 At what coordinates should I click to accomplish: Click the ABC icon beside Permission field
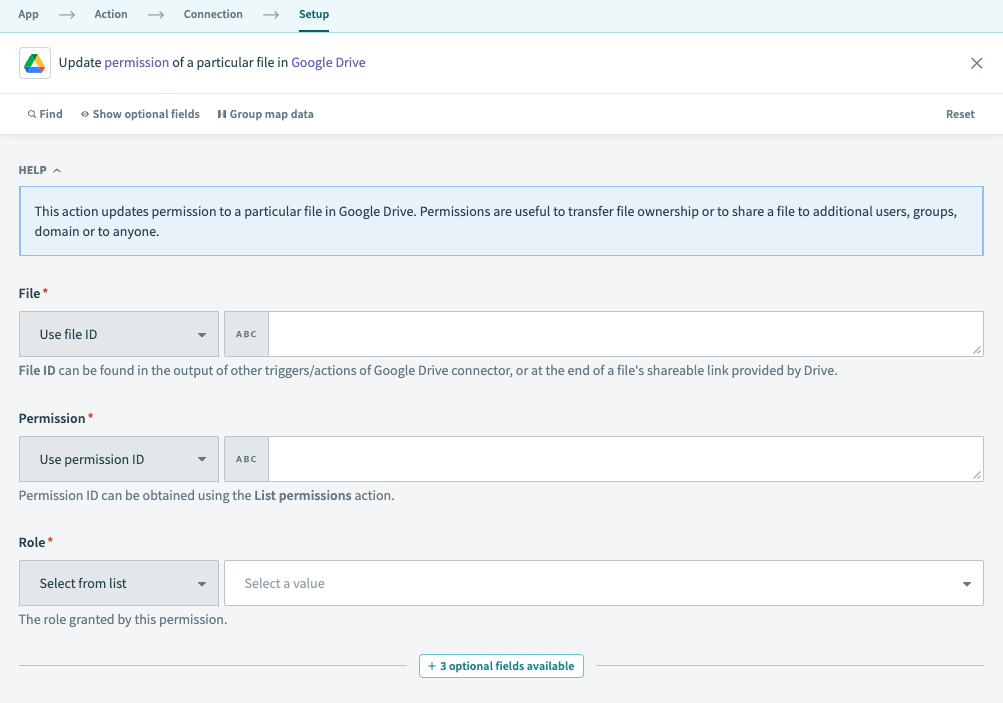[x=246, y=459]
